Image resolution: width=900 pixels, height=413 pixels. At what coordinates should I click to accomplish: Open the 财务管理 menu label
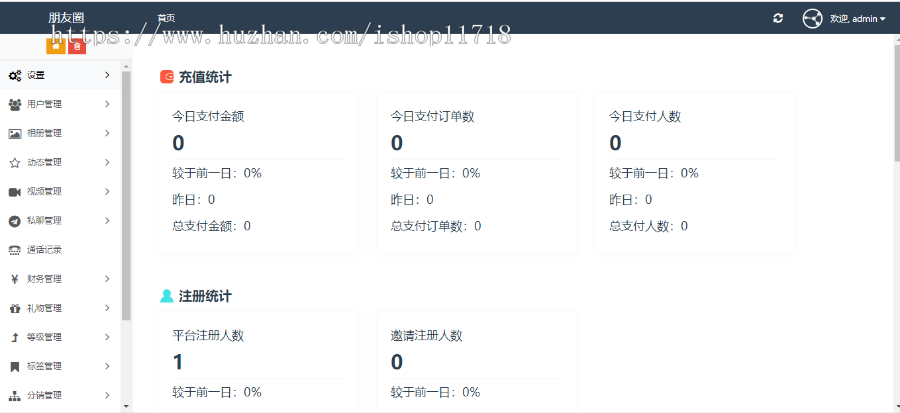(44, 279)
